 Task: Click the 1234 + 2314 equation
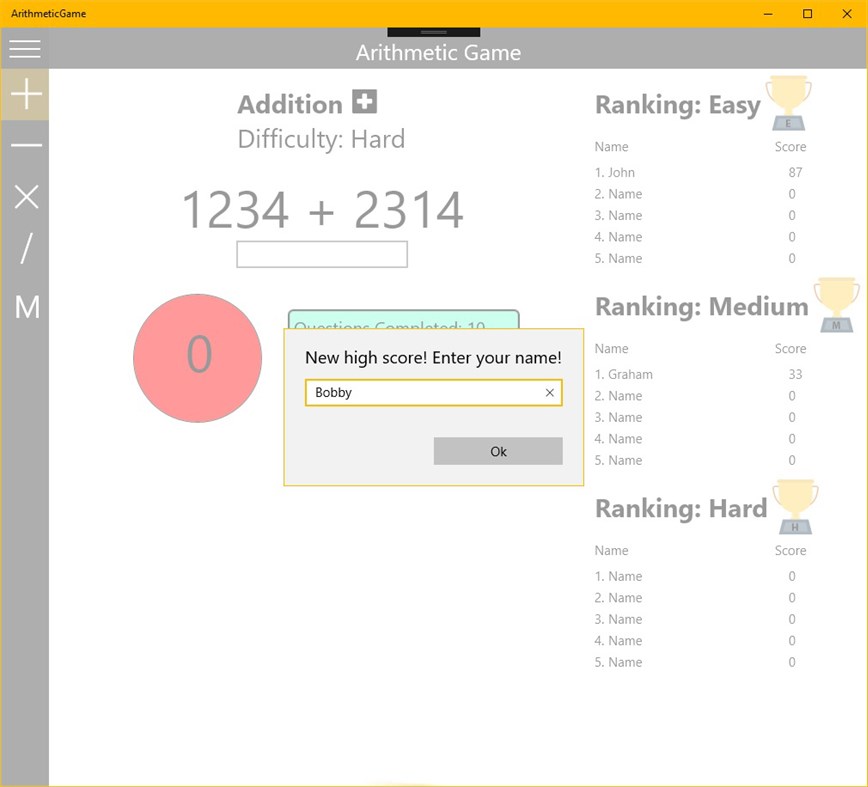tap(322, 209)
